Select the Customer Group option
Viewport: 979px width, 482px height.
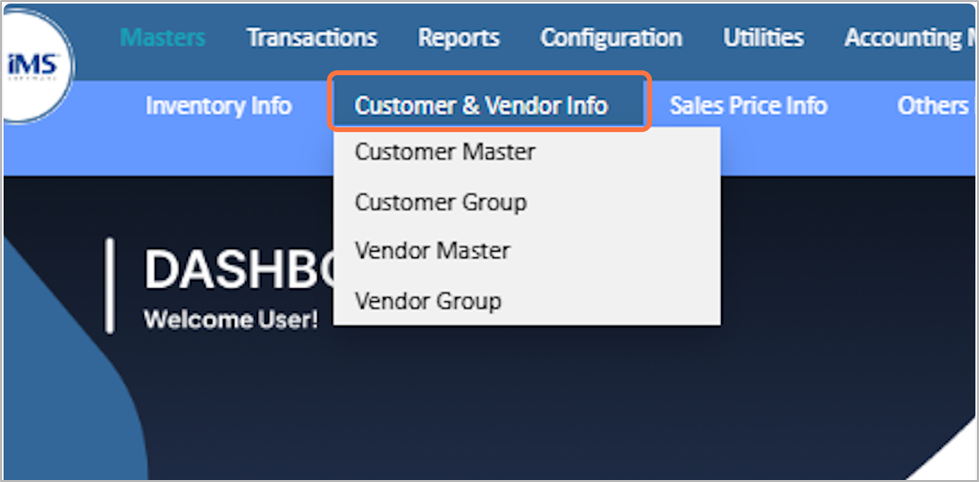click(x=441, y=202)
